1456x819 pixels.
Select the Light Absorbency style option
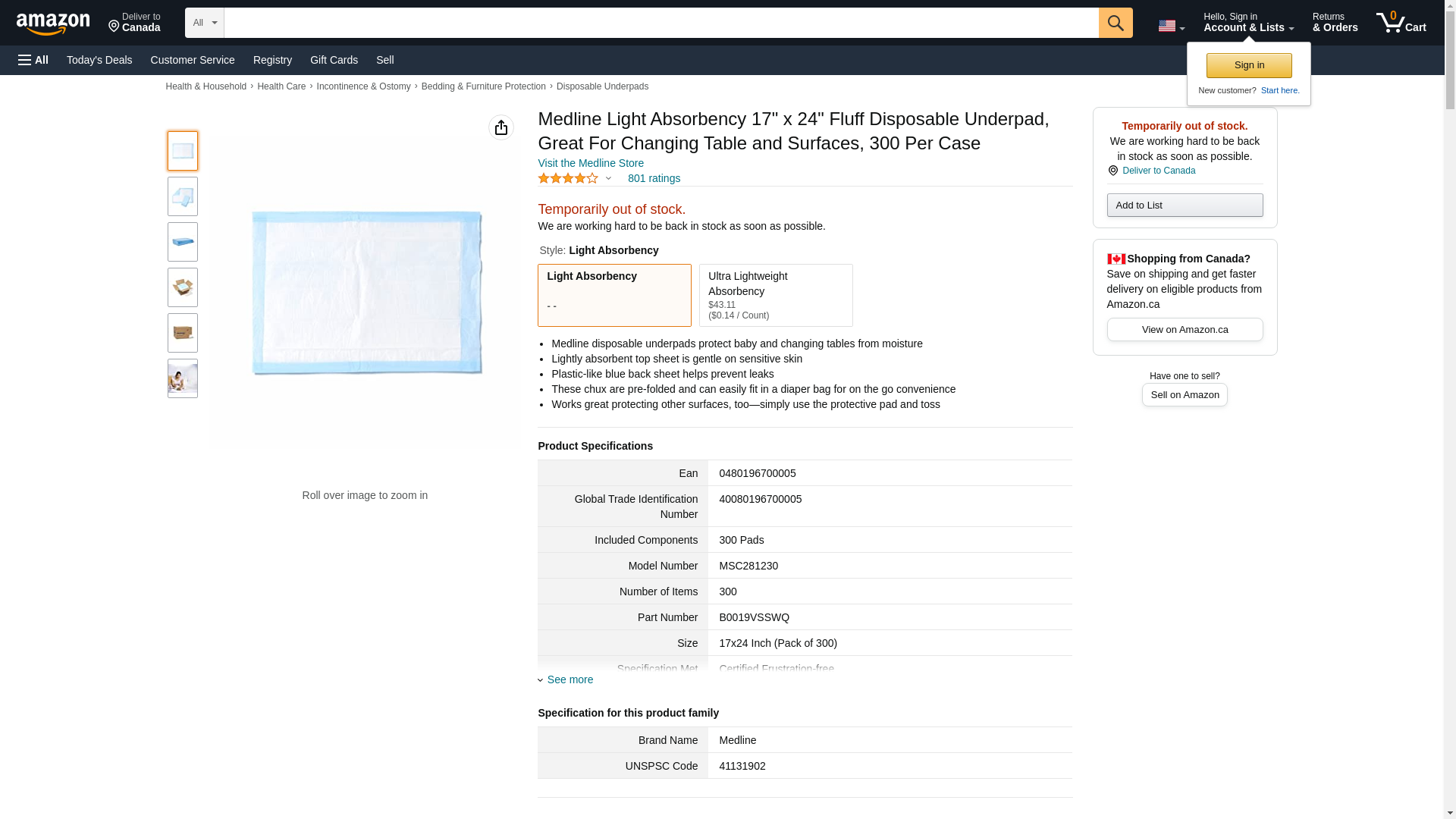coord(614,295)
